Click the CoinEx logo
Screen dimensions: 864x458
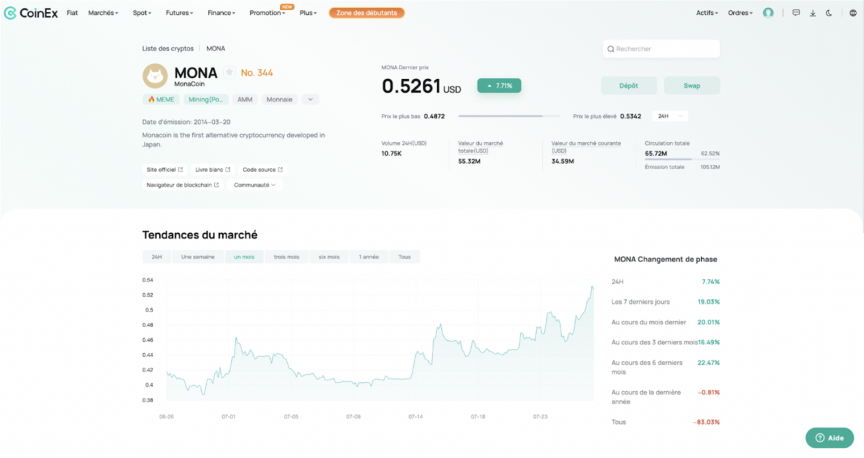31,13
